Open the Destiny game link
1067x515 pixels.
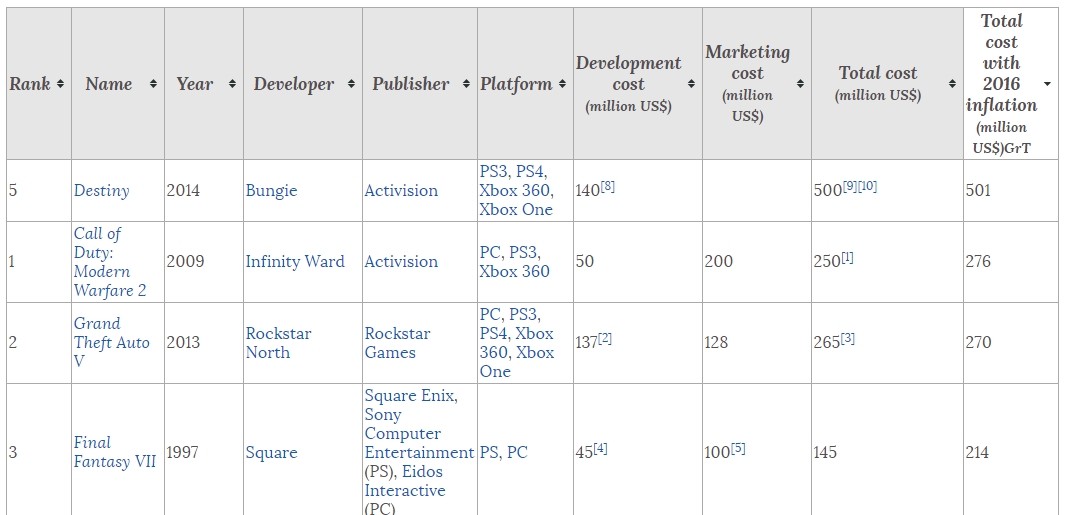coord(101,190)
